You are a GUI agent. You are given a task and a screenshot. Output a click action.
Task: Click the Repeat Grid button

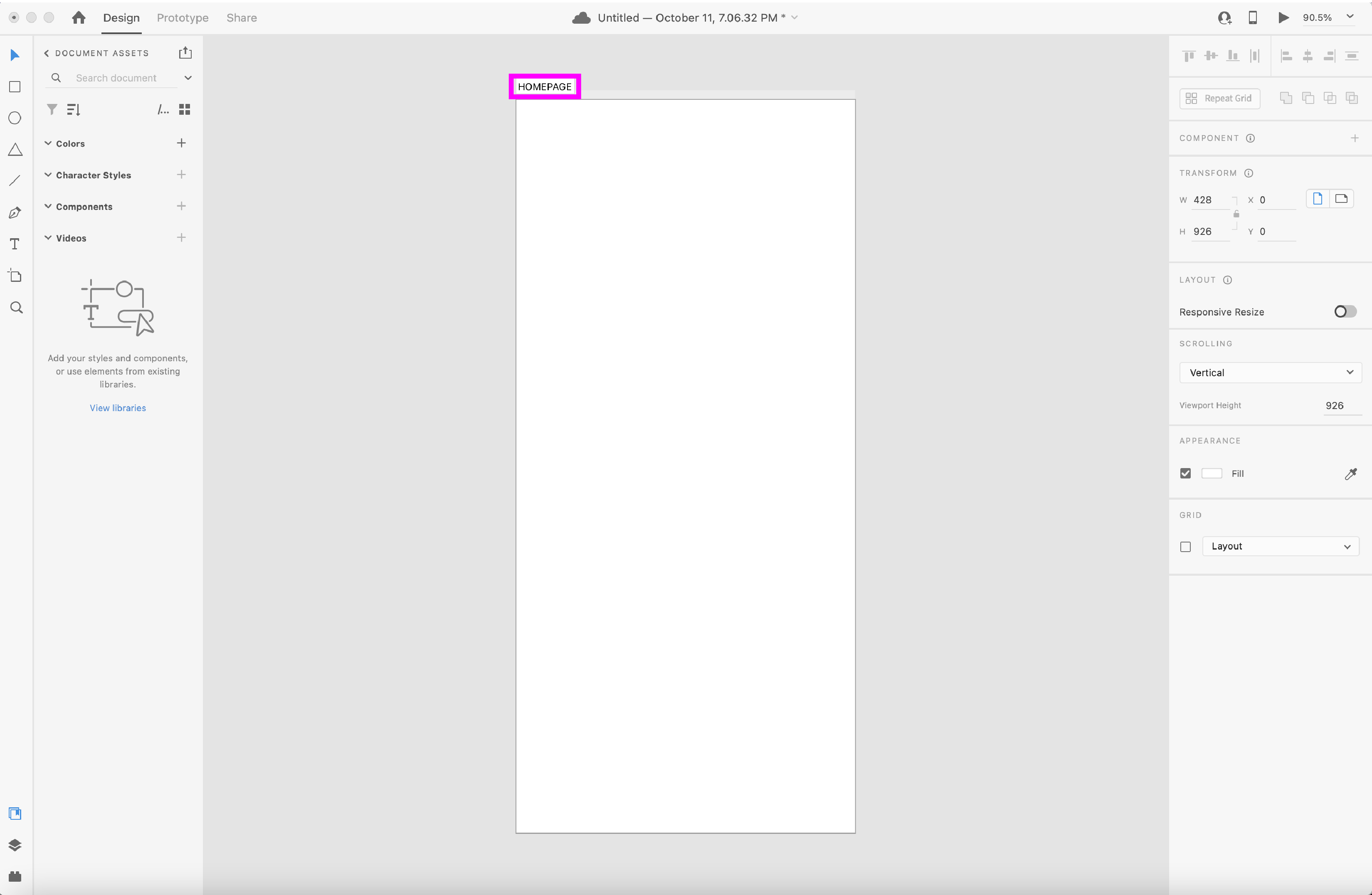(1219, 99)
